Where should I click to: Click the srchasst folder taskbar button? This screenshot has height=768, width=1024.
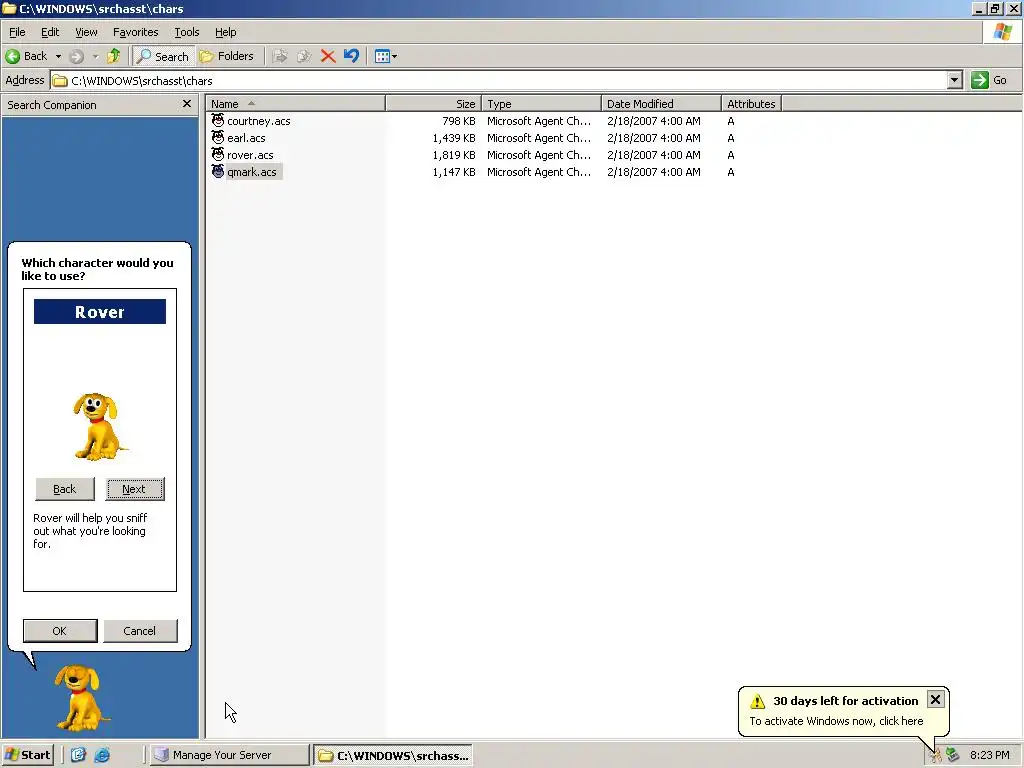tap(392, 756)
